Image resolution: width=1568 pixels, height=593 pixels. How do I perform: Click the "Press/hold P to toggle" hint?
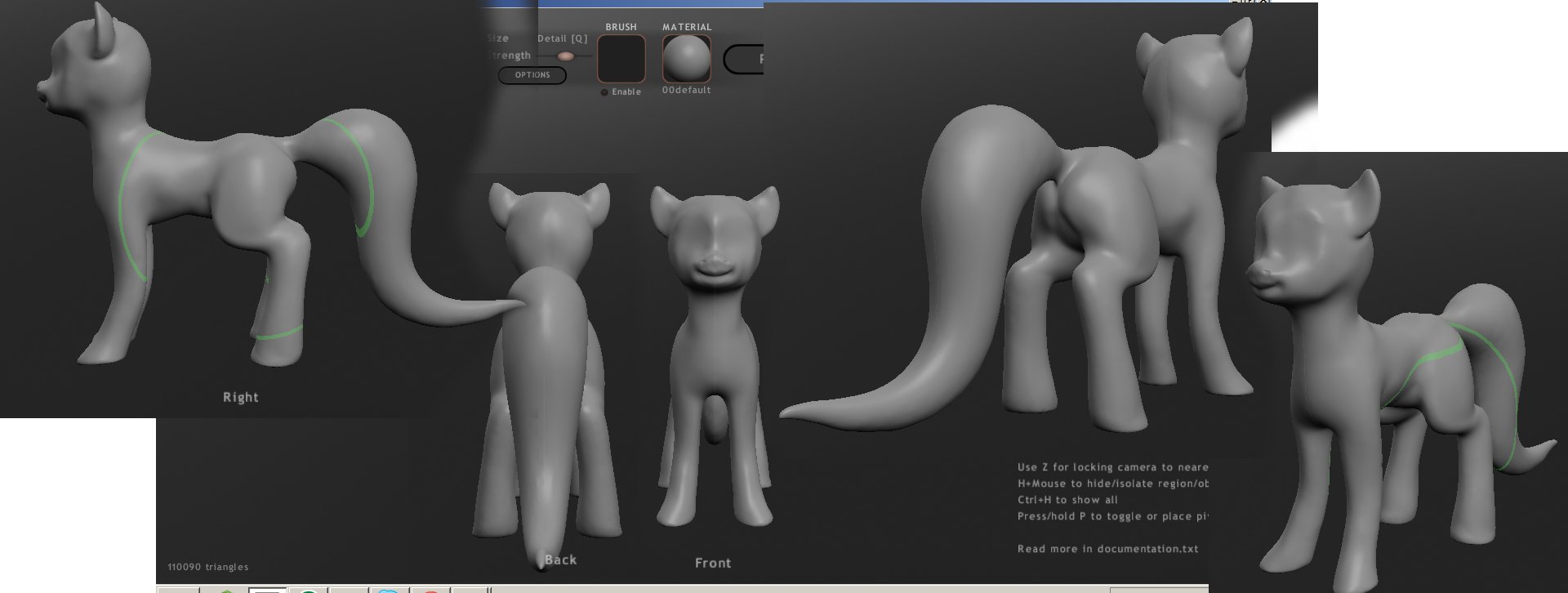[1112, 516]
